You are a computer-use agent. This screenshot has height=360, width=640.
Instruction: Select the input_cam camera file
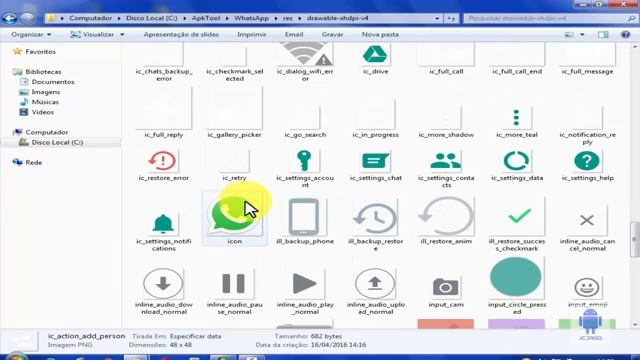tap(446, 287)
